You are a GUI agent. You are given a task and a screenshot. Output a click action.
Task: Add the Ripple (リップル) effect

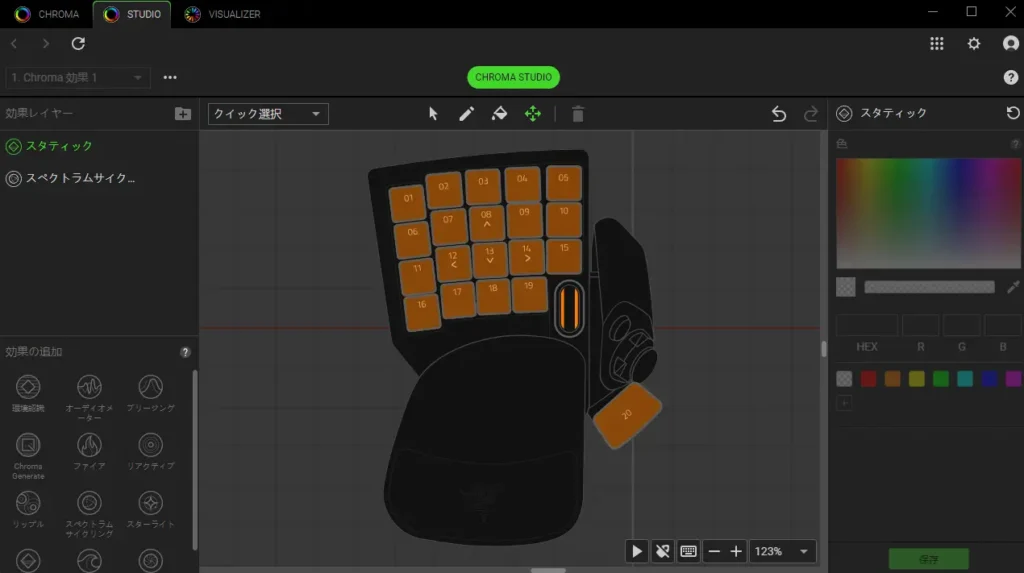coord(28,509)
